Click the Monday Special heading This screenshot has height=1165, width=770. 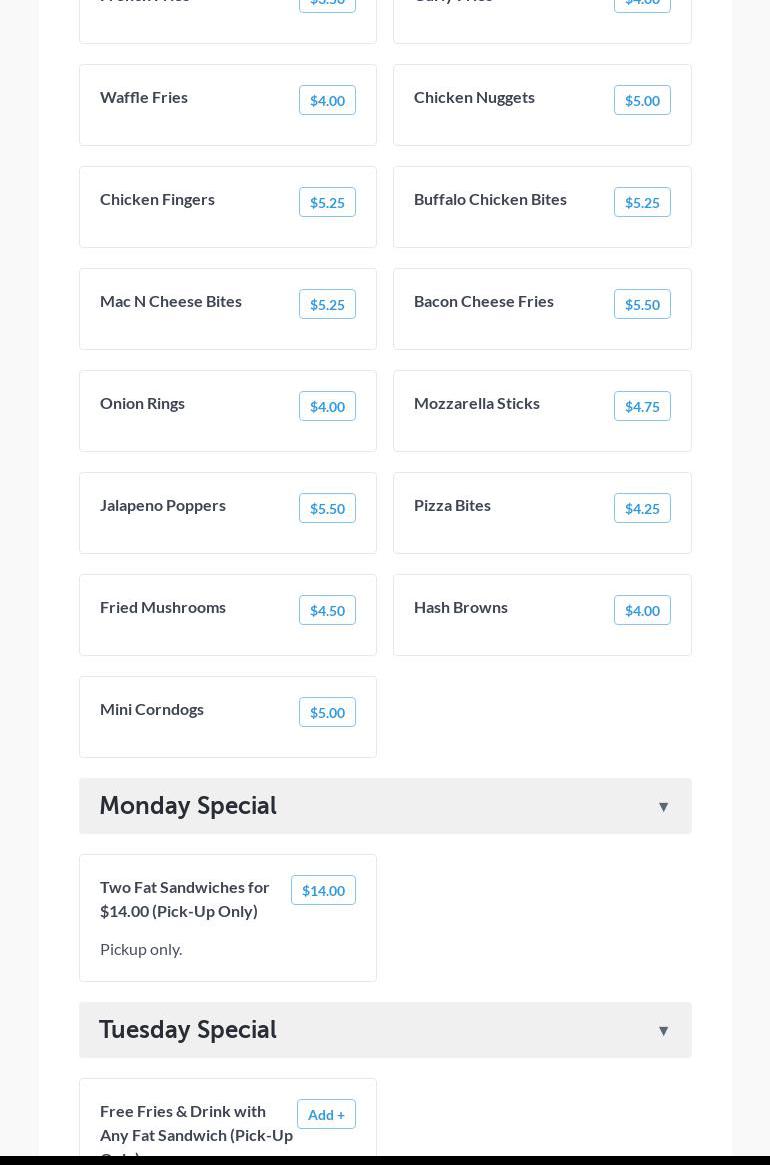188,806
